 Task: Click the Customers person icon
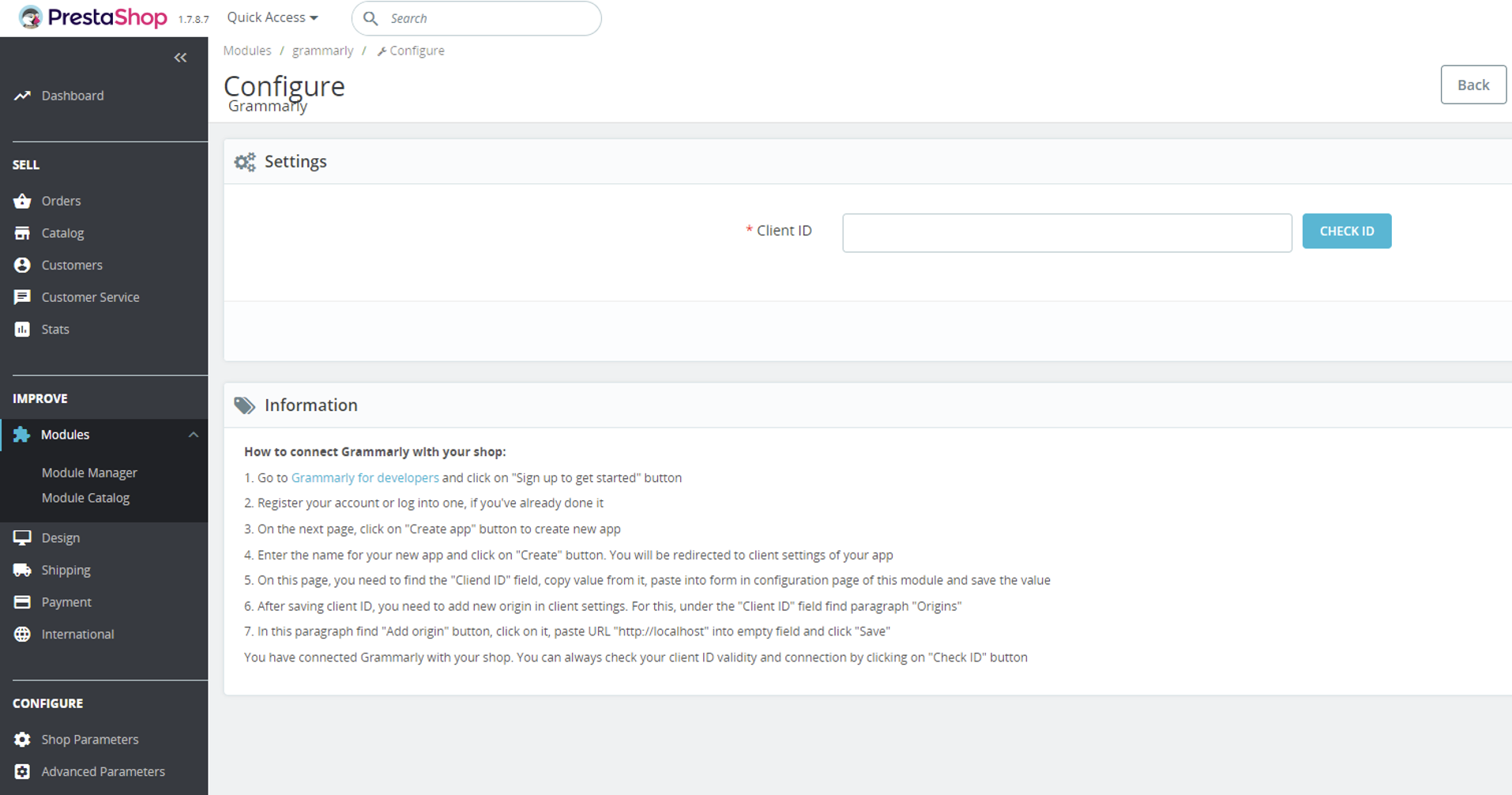[22, 265]
